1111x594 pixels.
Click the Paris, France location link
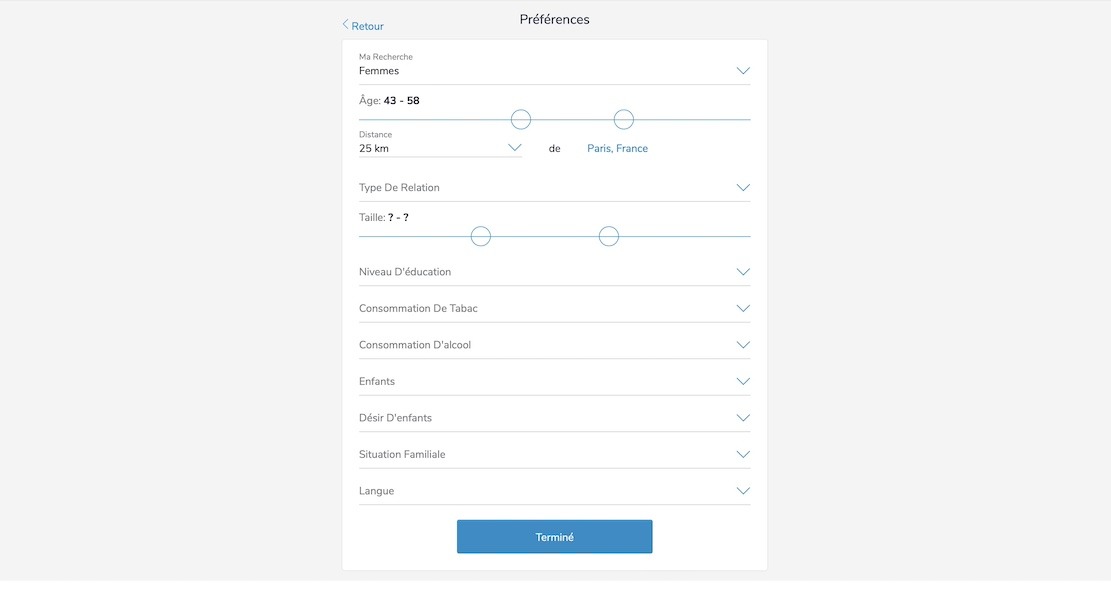pyautogui.click(x=617, y=149)
